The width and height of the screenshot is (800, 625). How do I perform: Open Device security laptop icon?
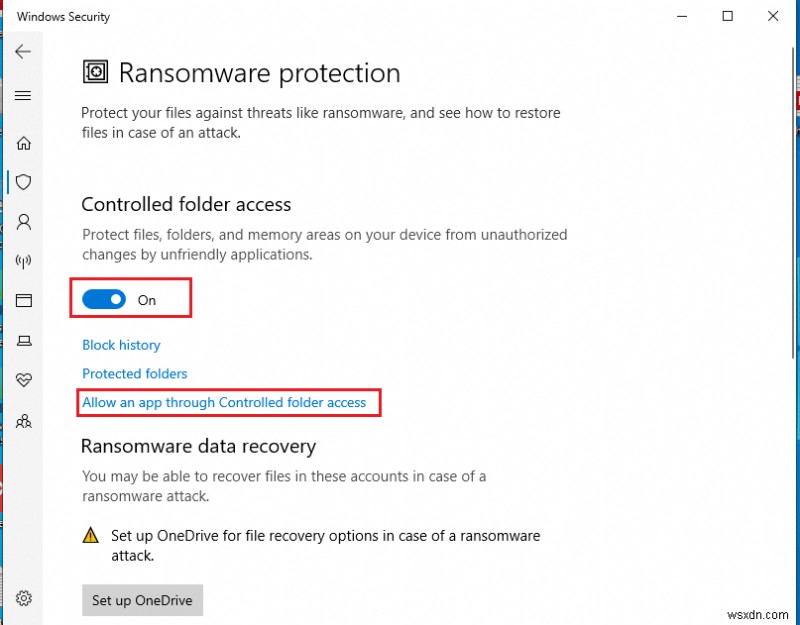(23, 340)
